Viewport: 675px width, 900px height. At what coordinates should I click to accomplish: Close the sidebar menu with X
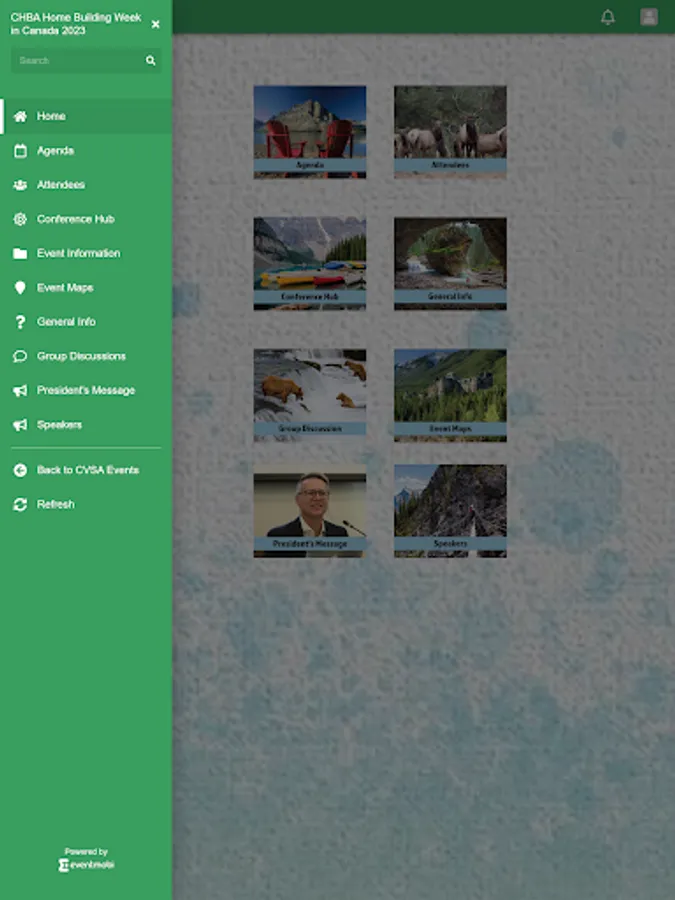pos(156,24)
